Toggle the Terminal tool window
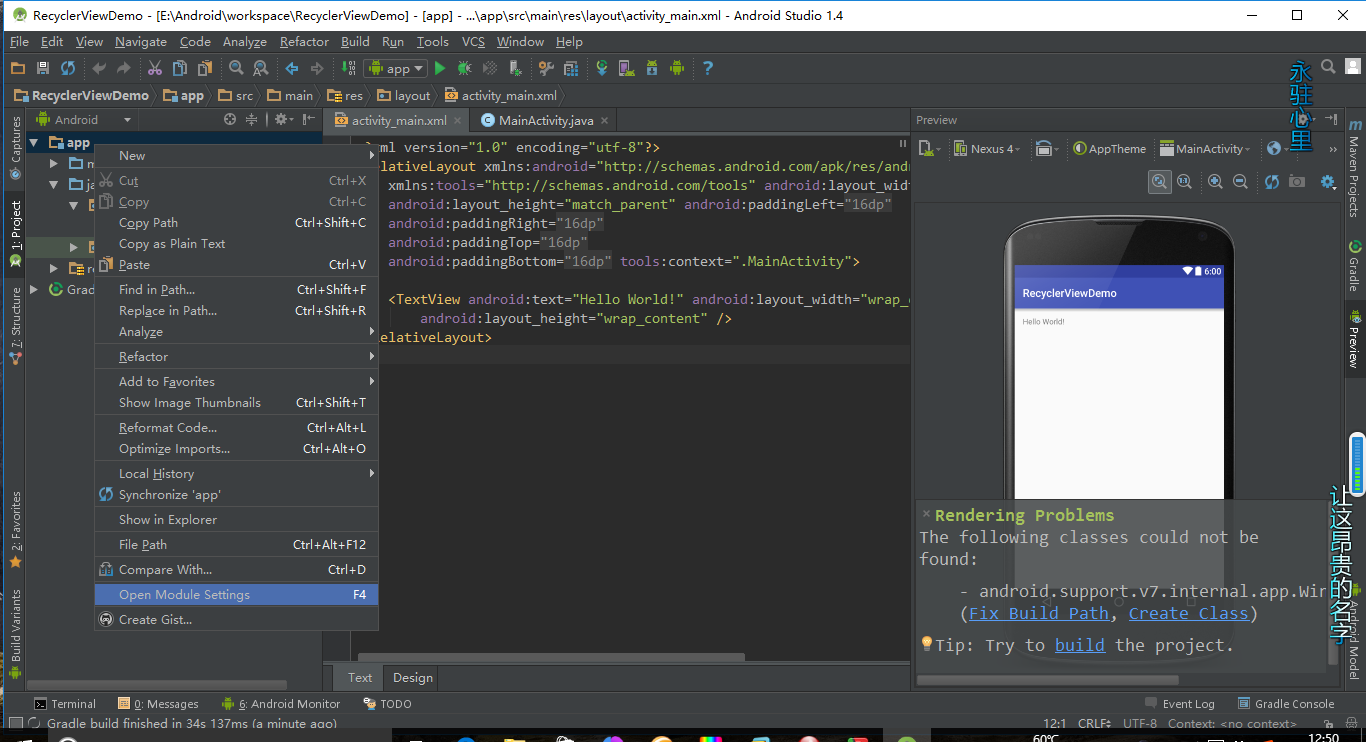Screen dimensions: 1366x742 tap(65, 703)
